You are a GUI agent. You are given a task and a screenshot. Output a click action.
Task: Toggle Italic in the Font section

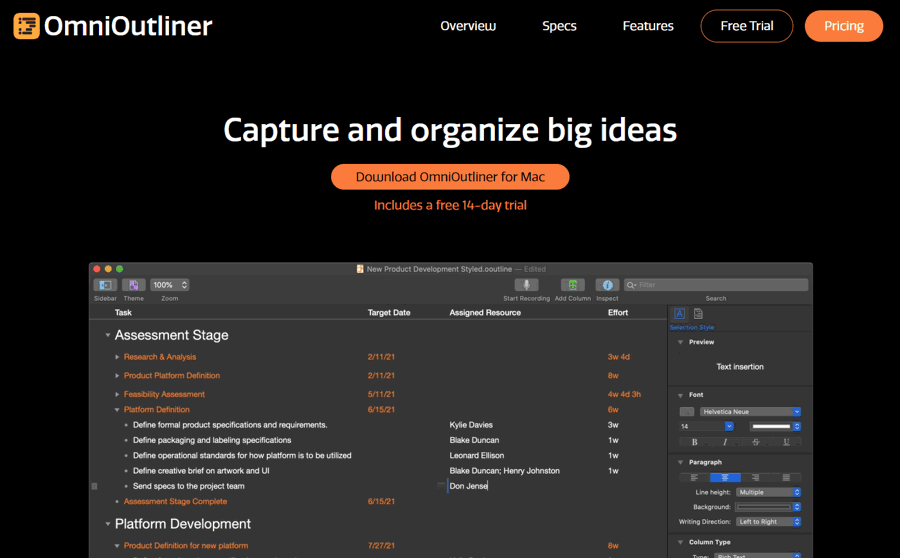[x=725, y=441]
